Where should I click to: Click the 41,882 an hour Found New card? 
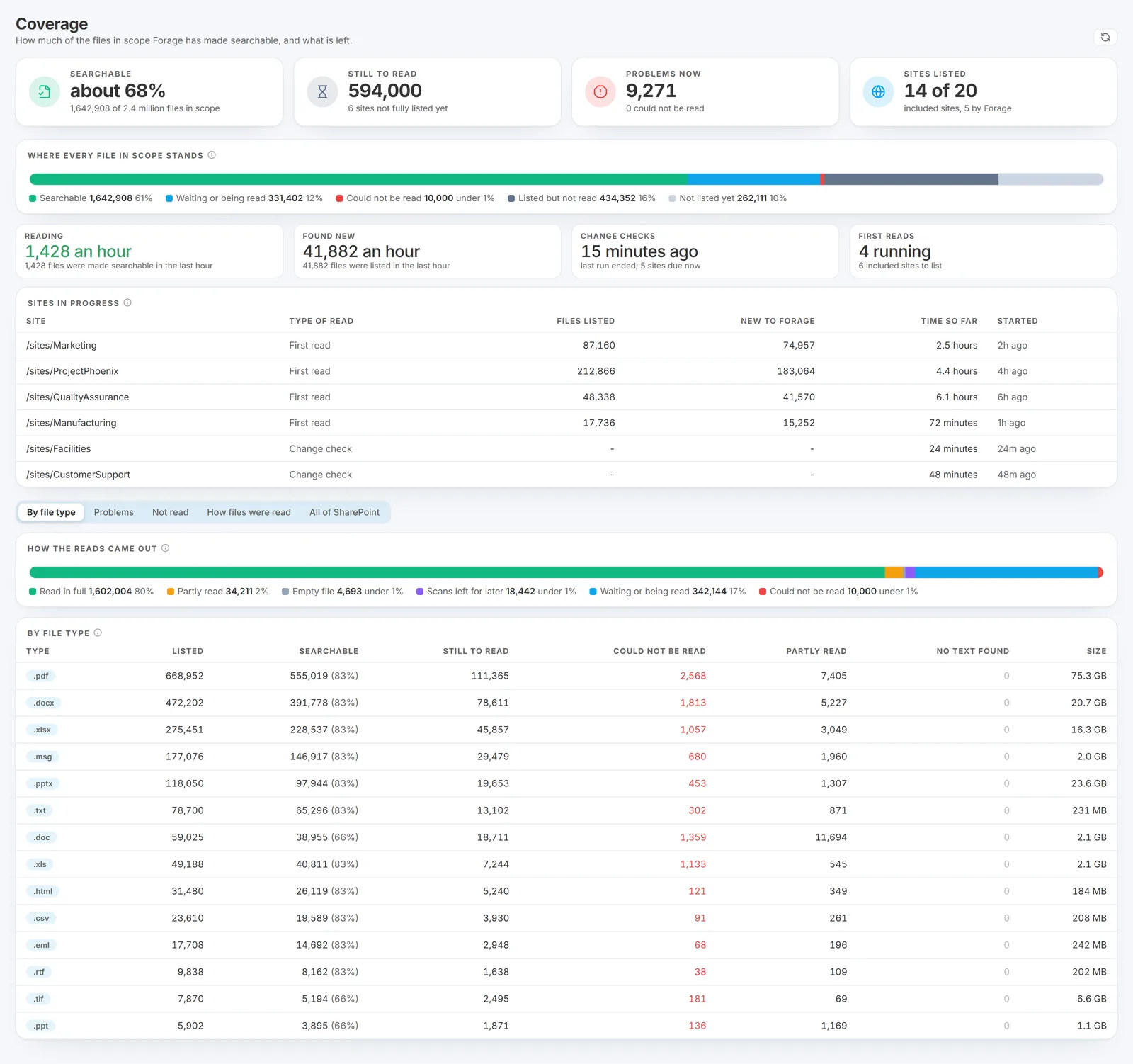427,251
